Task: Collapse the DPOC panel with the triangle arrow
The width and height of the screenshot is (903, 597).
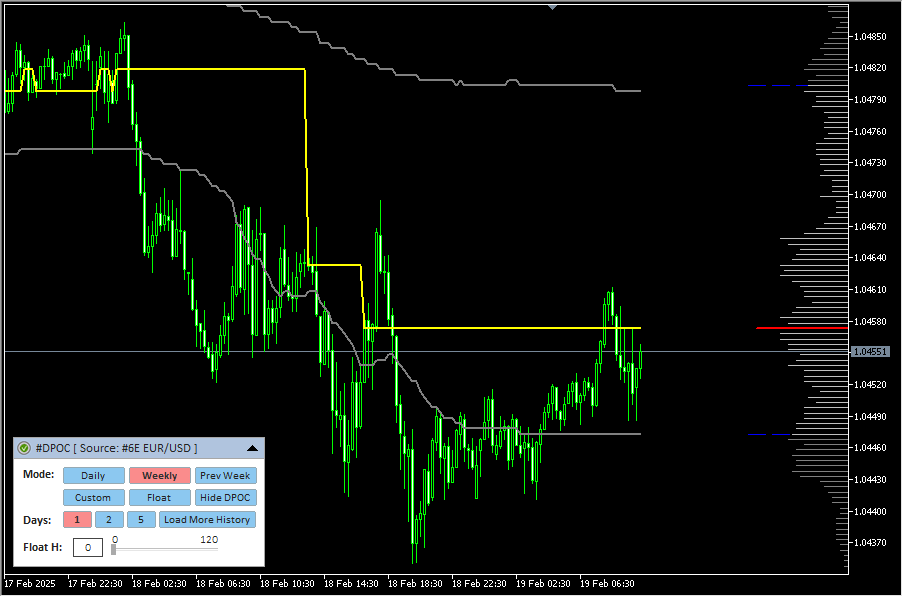Action: pos(252,449)
